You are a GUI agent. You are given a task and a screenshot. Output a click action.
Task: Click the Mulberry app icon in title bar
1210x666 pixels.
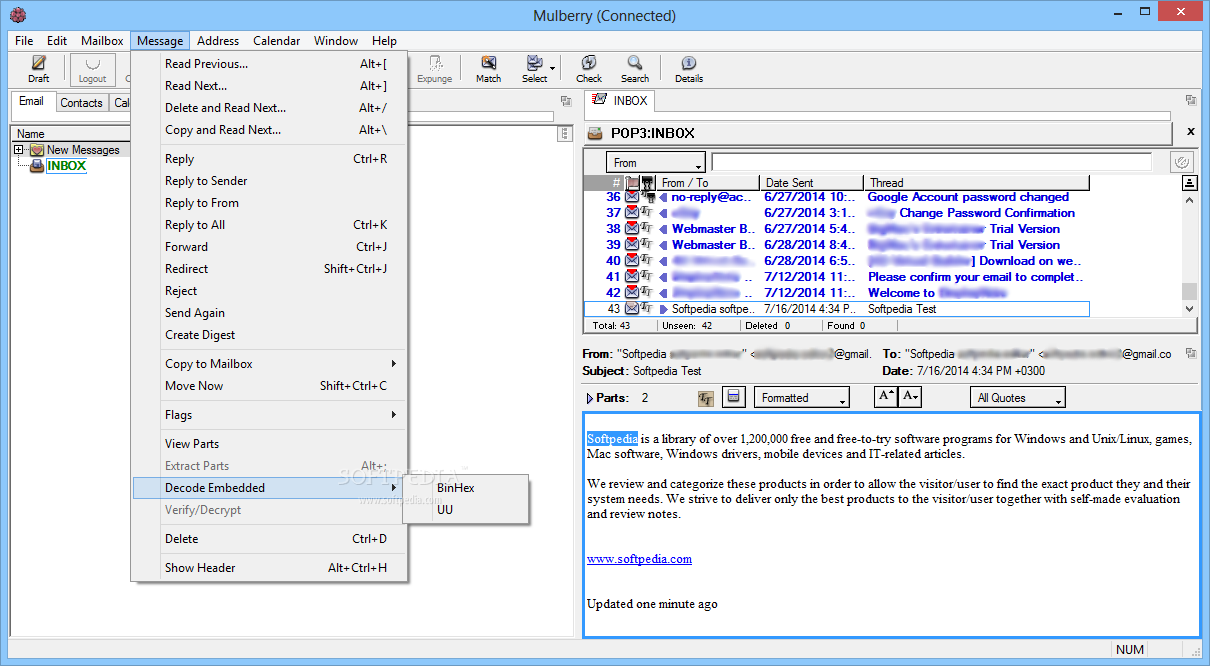pyautogui.click(x=17, y=15)
